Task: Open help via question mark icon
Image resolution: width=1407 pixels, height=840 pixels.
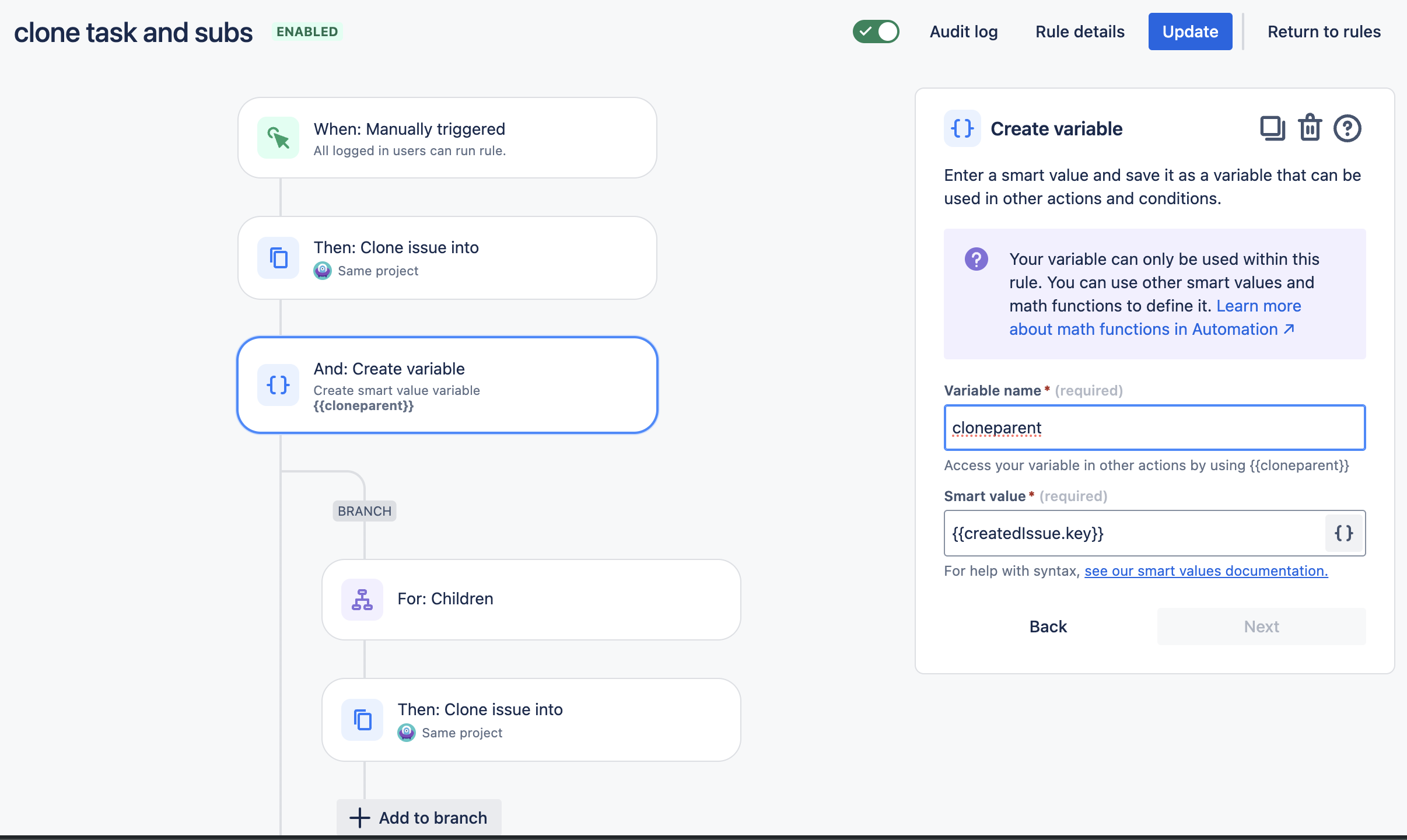Action: coord(1347,128)
